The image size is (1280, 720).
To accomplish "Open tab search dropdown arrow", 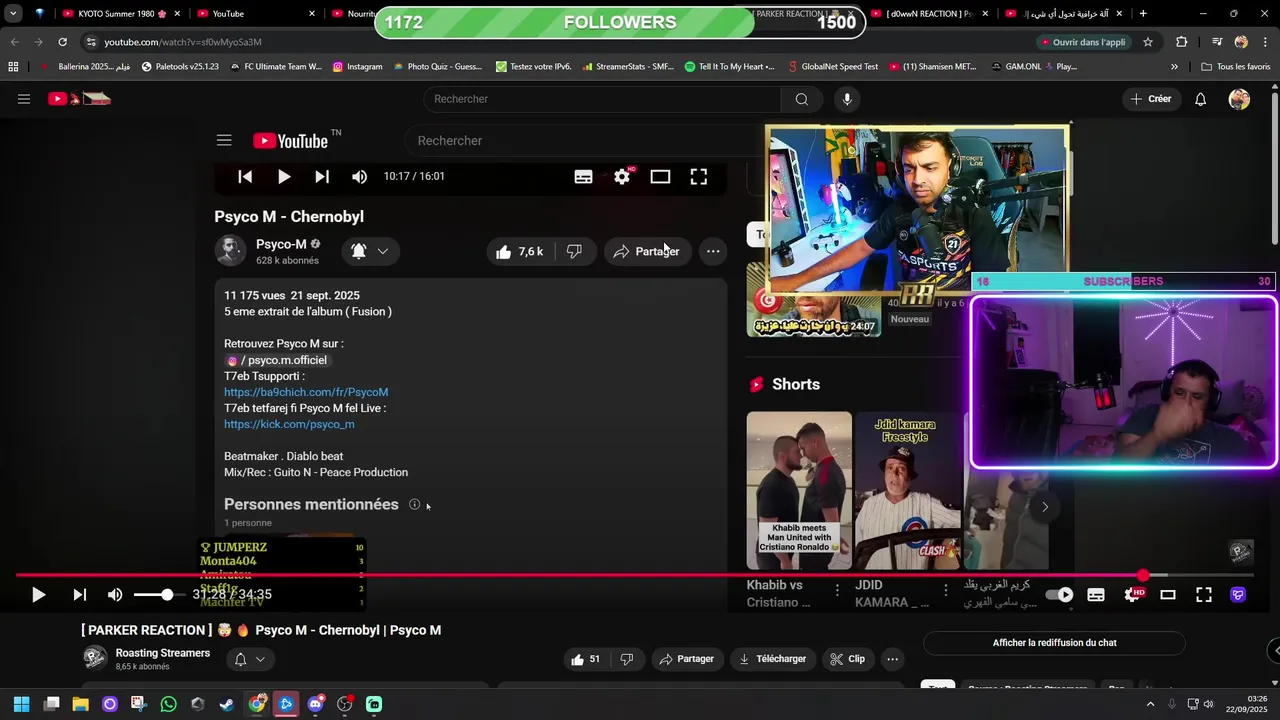I will click(x=13, y=14).
